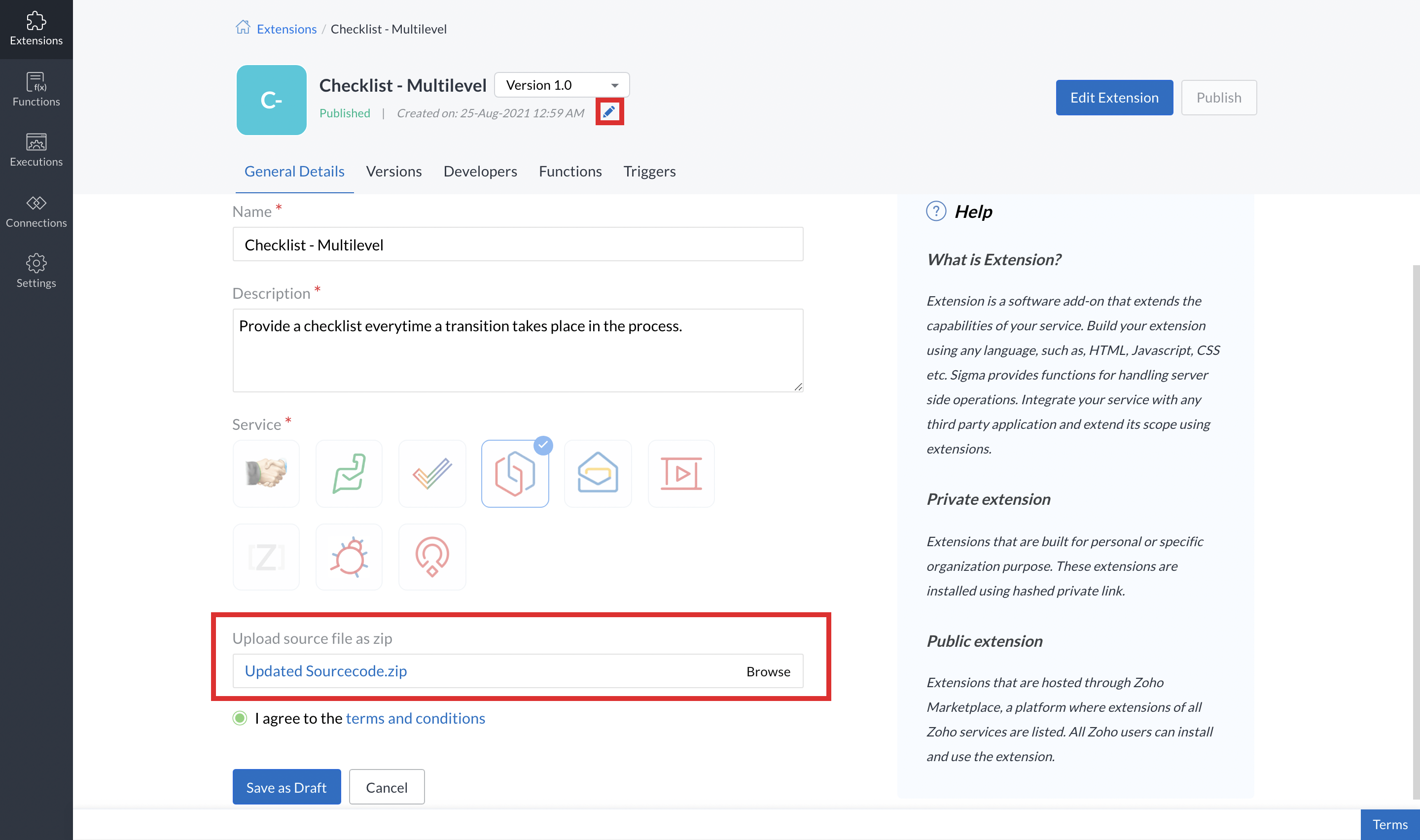Switch to the Versions tab
Image resolution: width=1420 pixels, height=840 pixels.
393,171
